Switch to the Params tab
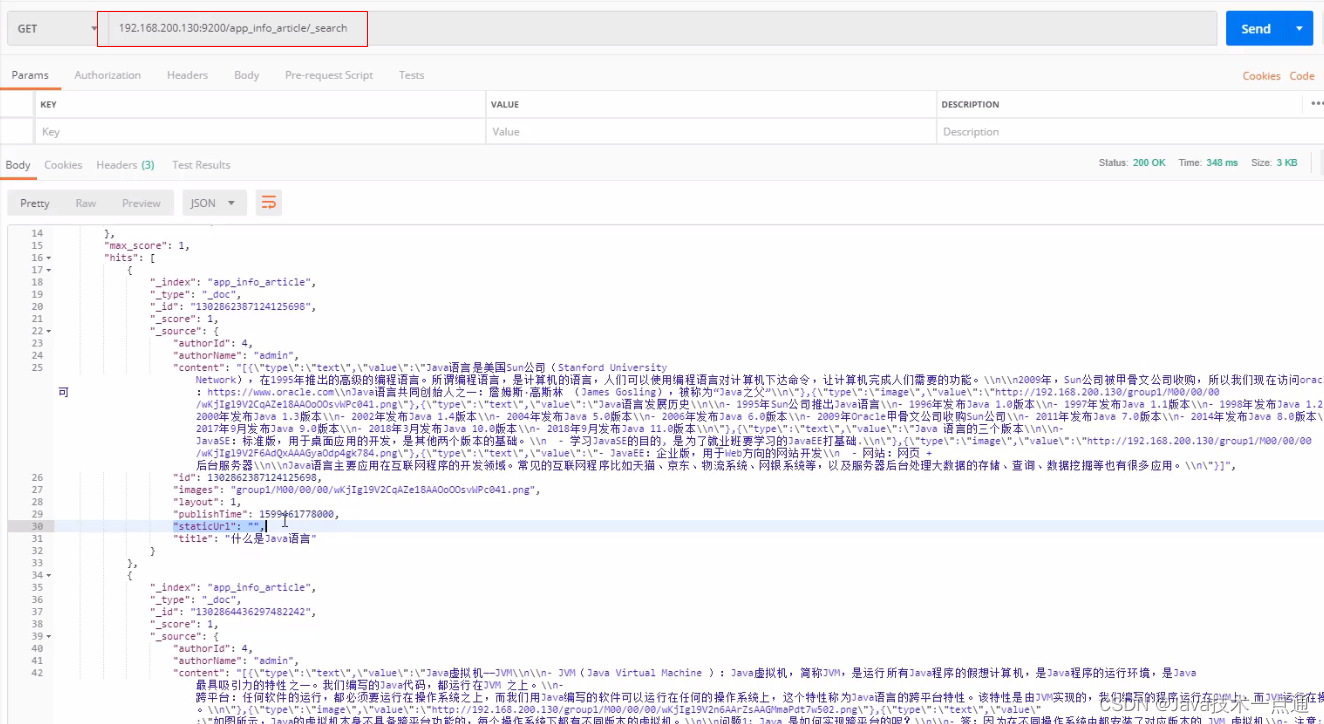Screen dimensions: 1324x724 click(30, 75)
